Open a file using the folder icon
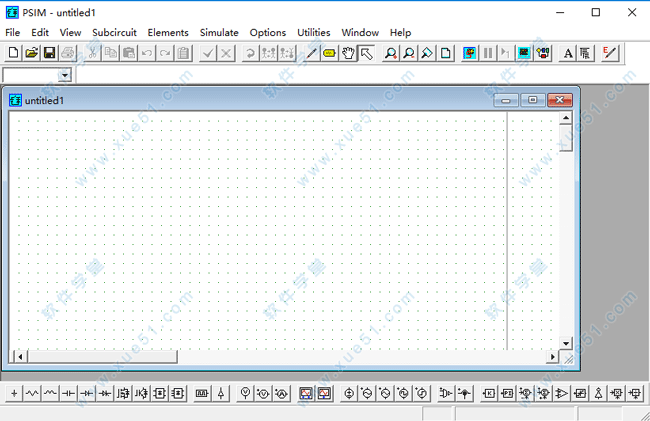This screenshot has height=421, width=650. point(32,53)
